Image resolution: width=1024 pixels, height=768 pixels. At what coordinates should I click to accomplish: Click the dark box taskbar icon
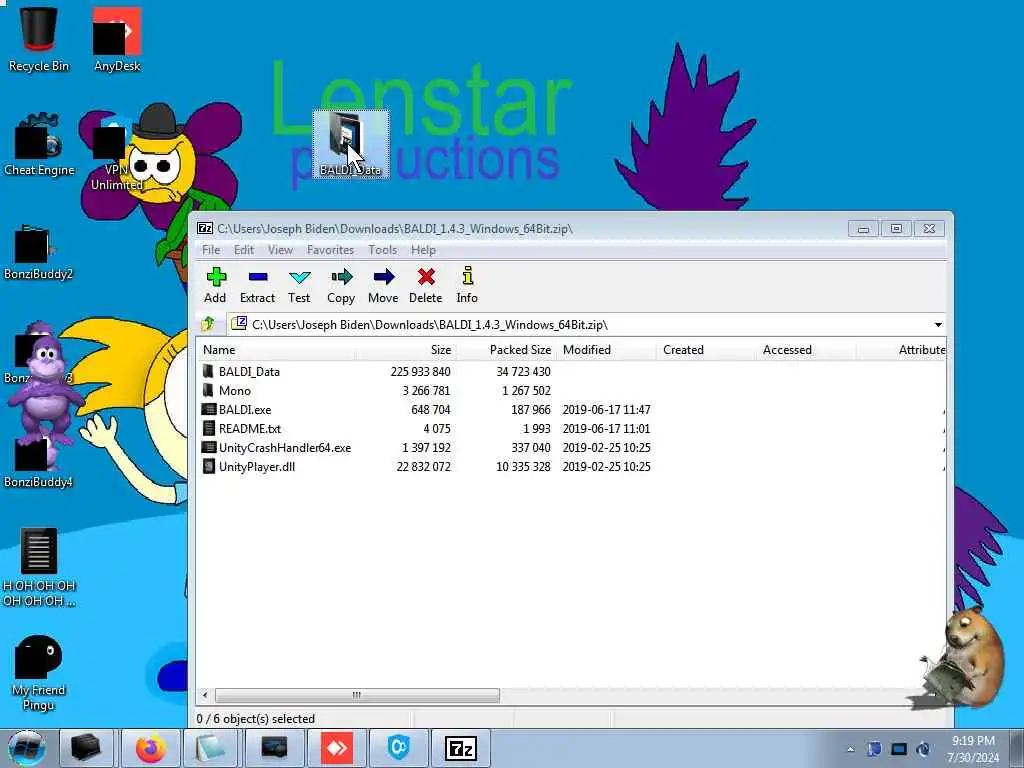point(86,748)
